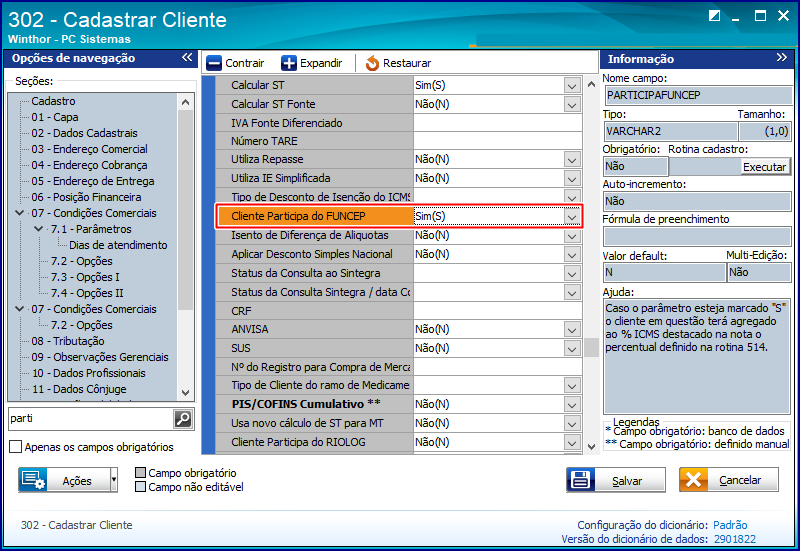Click the properties grid scroll down arrow
800x551 pixels.
591,446
